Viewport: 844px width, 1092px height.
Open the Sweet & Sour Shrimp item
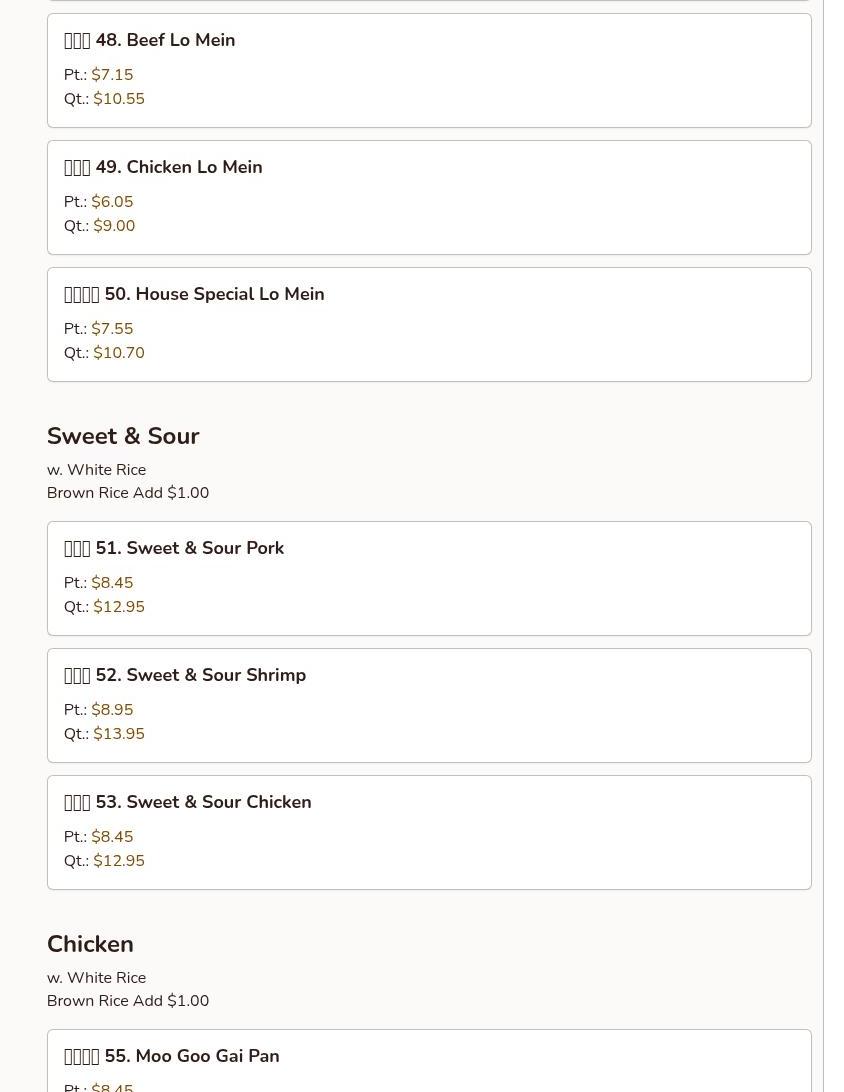coord(185,676)
